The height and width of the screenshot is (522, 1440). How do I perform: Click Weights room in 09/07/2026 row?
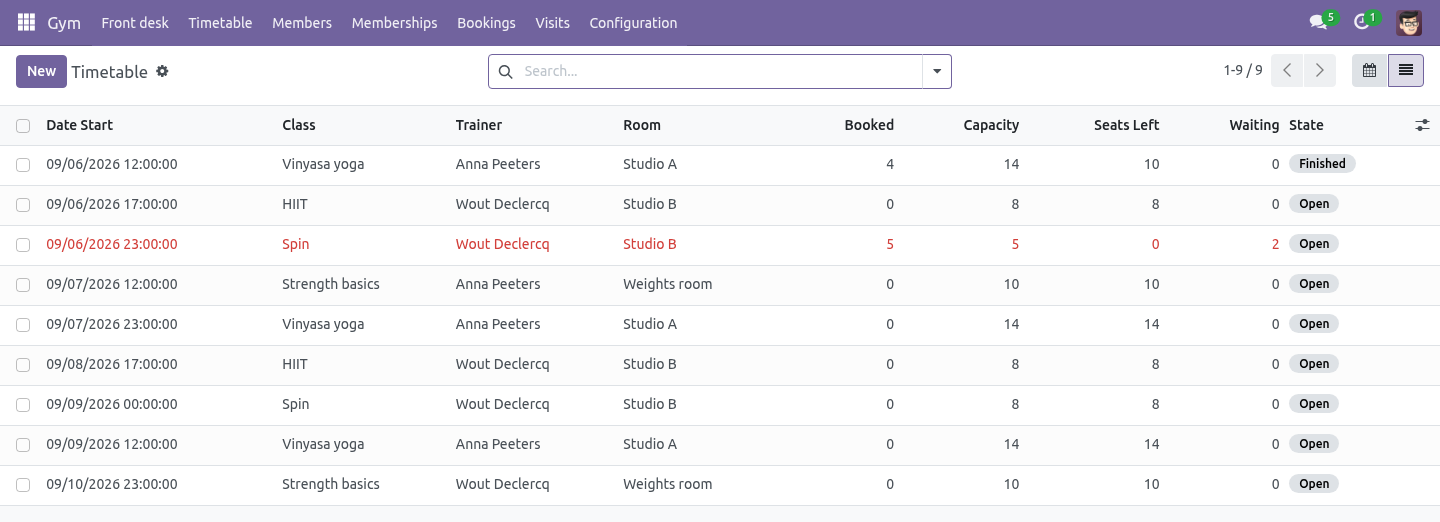click(x=667, y=284)
